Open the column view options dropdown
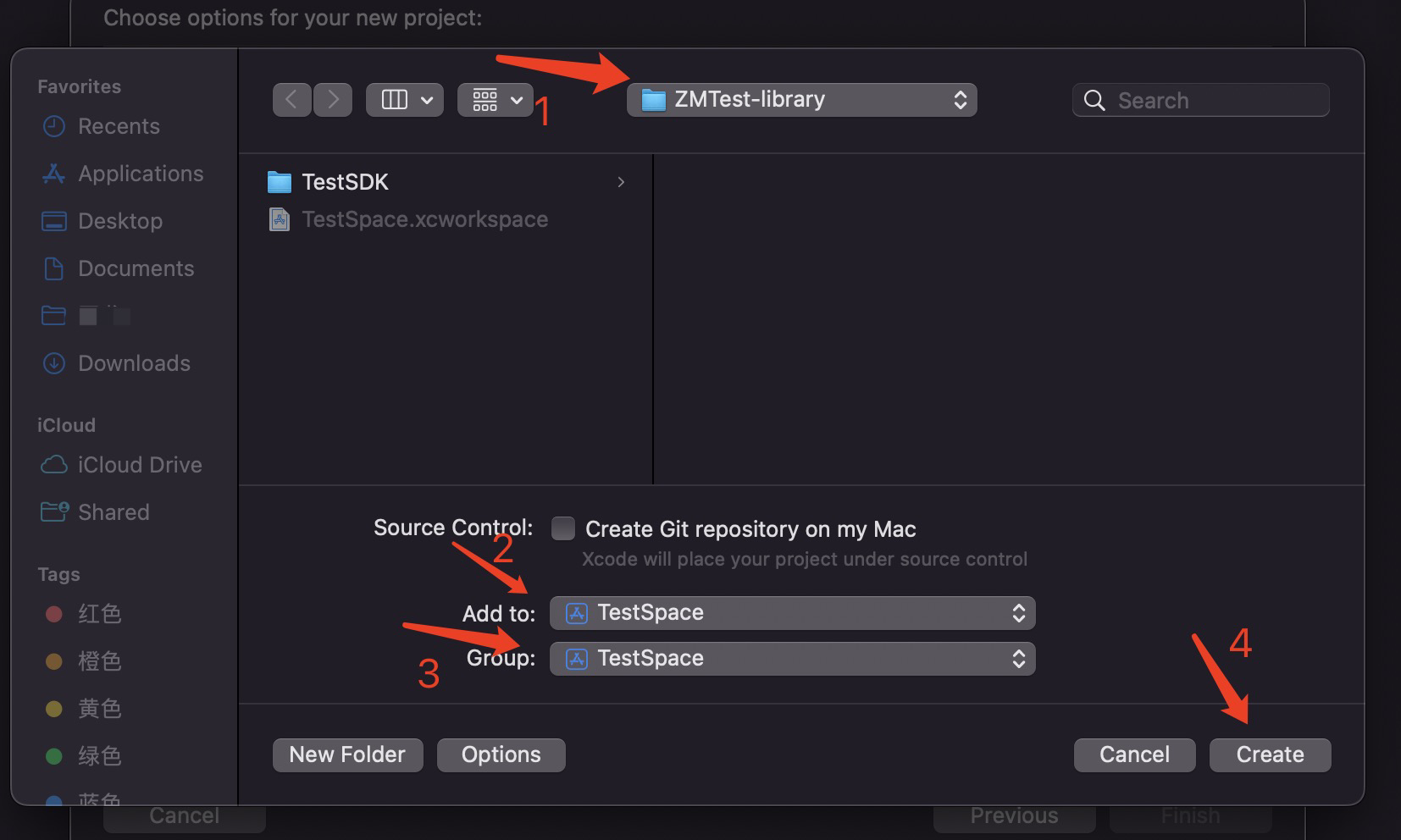The width and height of the screenshot is (1401, 840). (405, 100)
